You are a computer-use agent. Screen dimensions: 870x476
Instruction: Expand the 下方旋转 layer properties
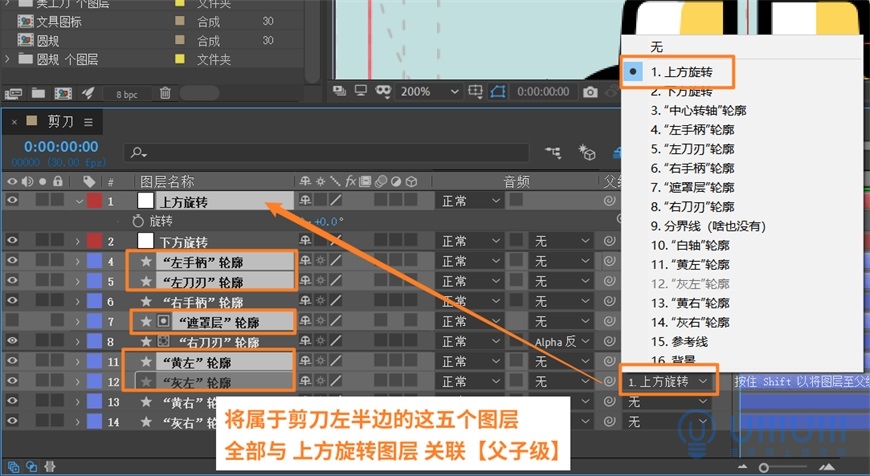(x=78, y=241)
